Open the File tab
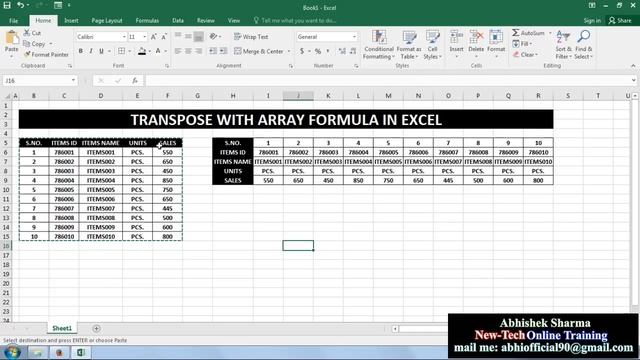 click(x=13, y=20)
